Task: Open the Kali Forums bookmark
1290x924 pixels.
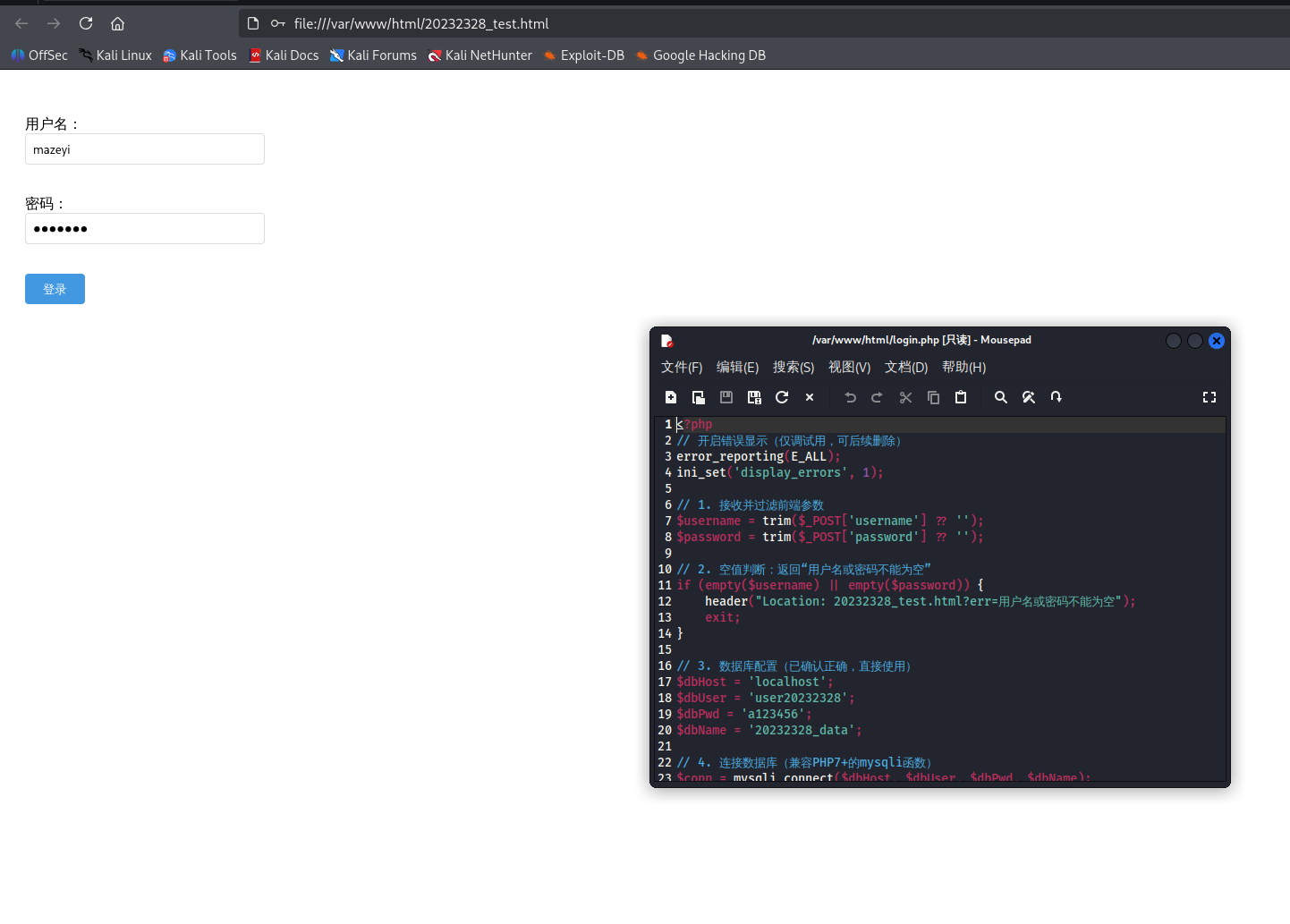Action: [x=373, y=55]
